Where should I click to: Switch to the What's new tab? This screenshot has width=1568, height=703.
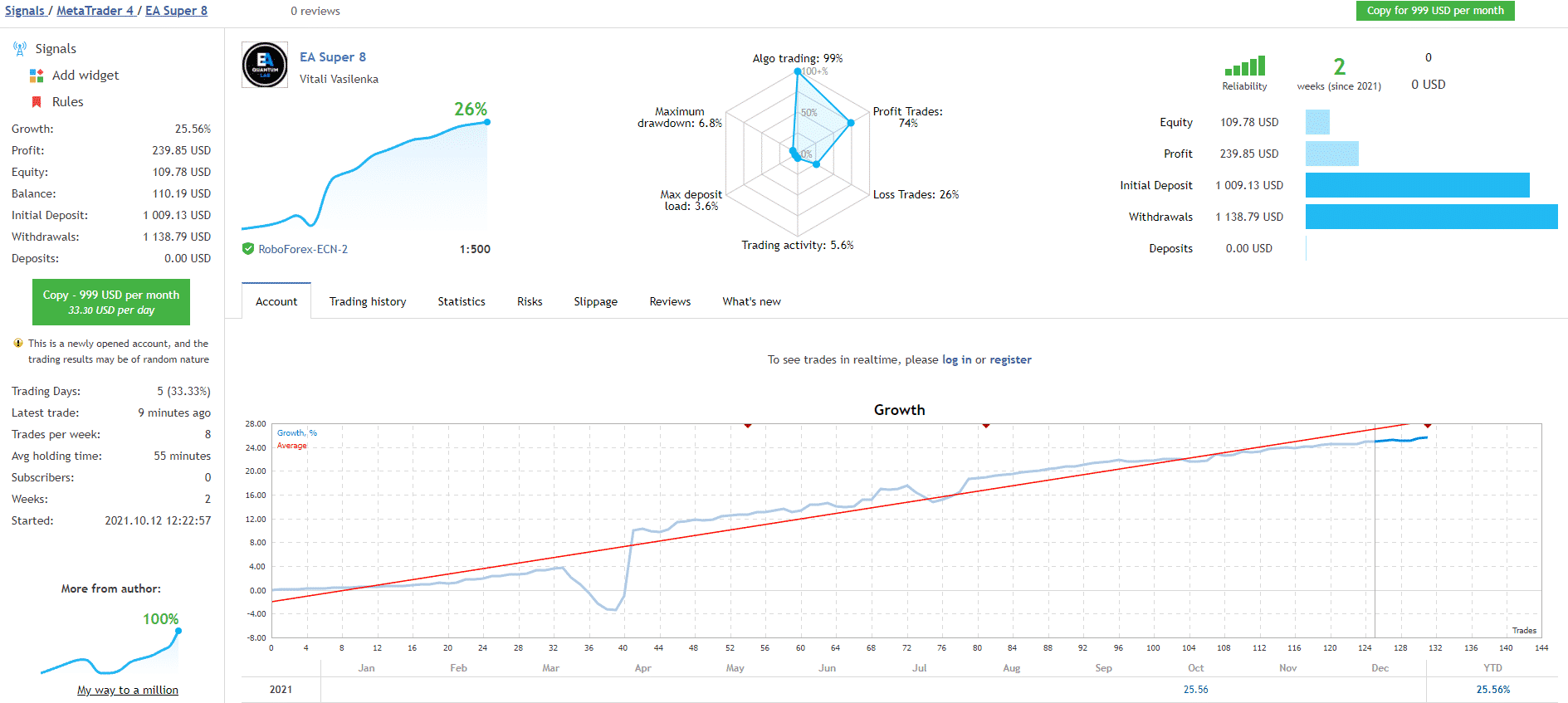(751, 301)
